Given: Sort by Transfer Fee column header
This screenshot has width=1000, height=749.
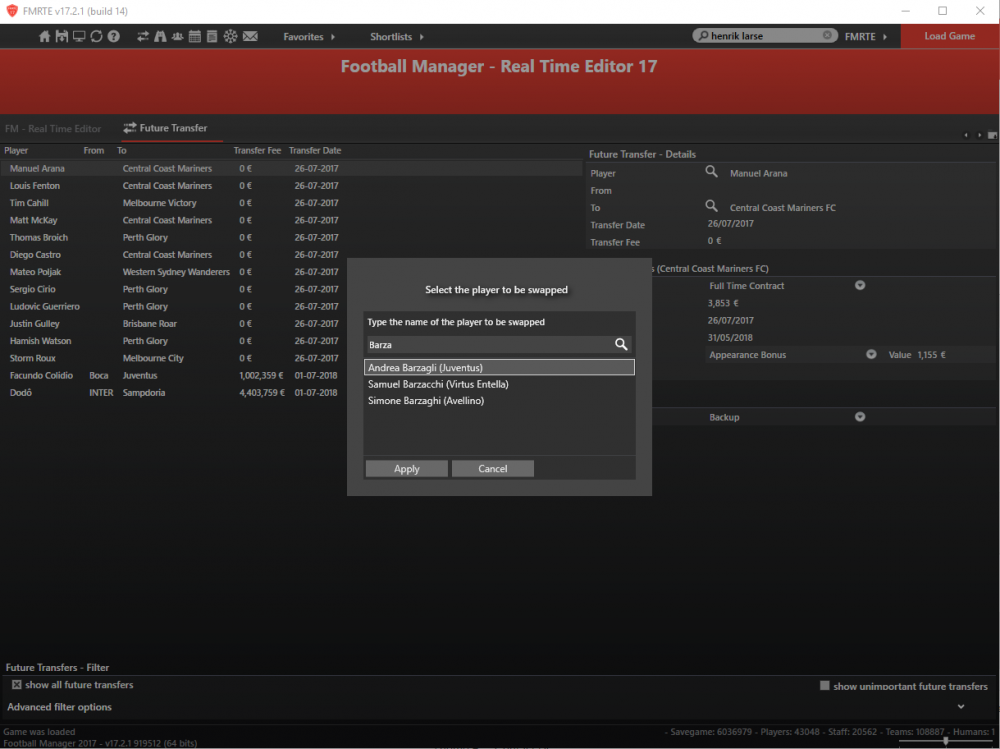Looking at the screenshot, I should pos(257,151).
